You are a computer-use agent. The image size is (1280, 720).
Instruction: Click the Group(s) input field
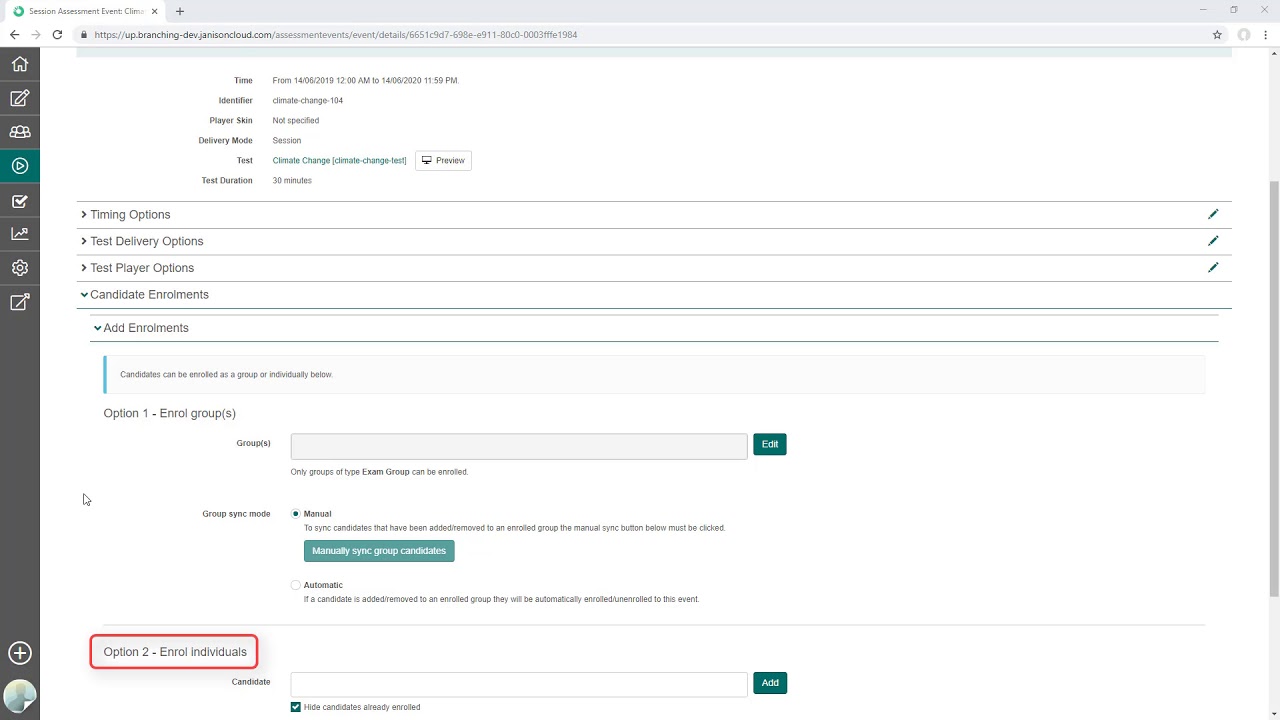519,445
